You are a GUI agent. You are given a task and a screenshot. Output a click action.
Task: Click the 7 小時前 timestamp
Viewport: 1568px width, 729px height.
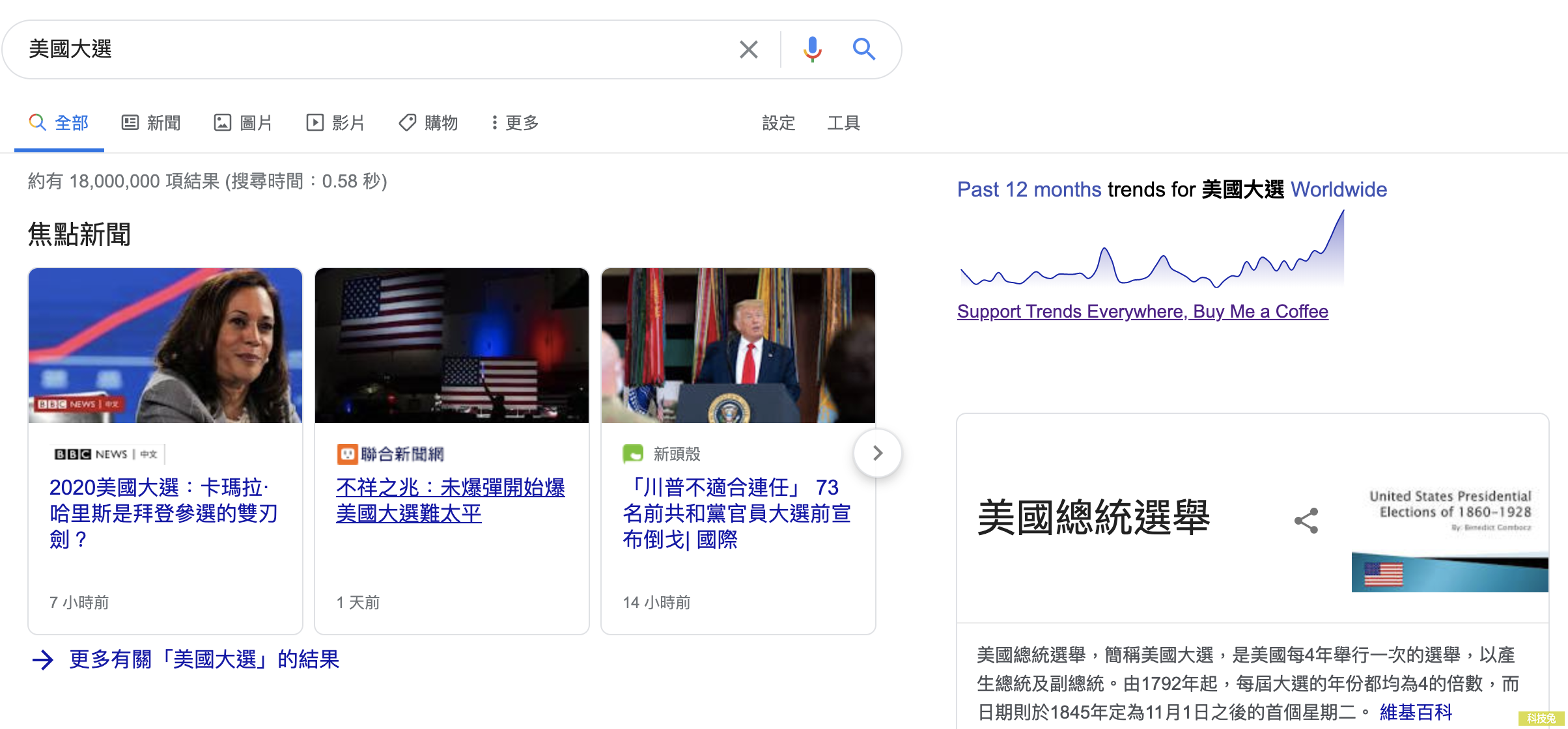click(79, 603)
